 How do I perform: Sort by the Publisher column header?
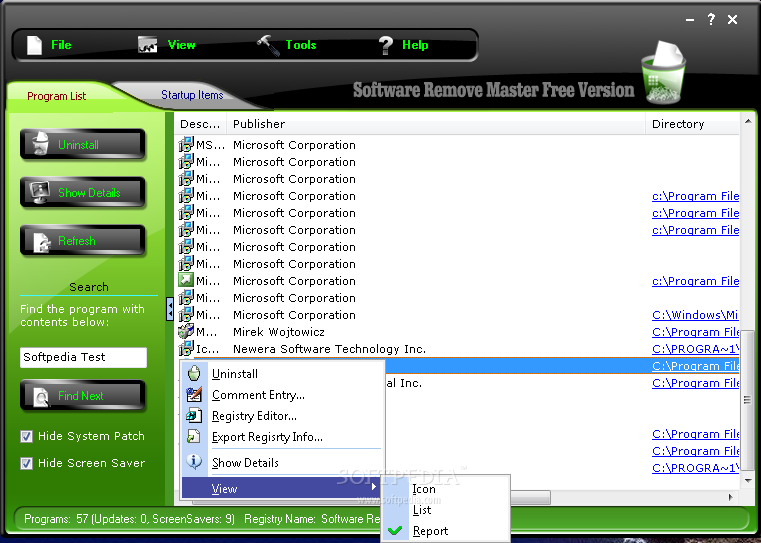pos(435,124)
